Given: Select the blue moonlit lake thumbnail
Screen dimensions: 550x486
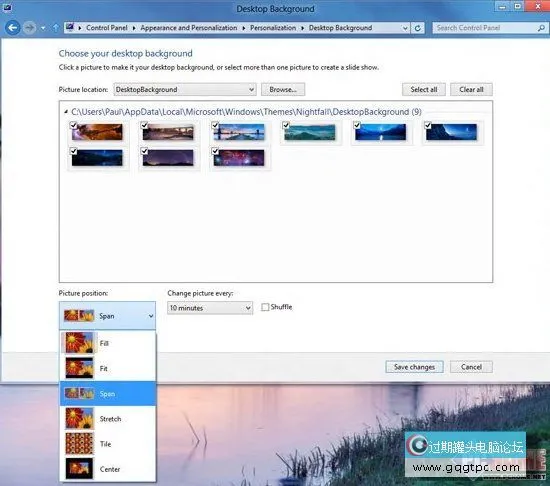Looking at the screenshot, I should [381, 132].
